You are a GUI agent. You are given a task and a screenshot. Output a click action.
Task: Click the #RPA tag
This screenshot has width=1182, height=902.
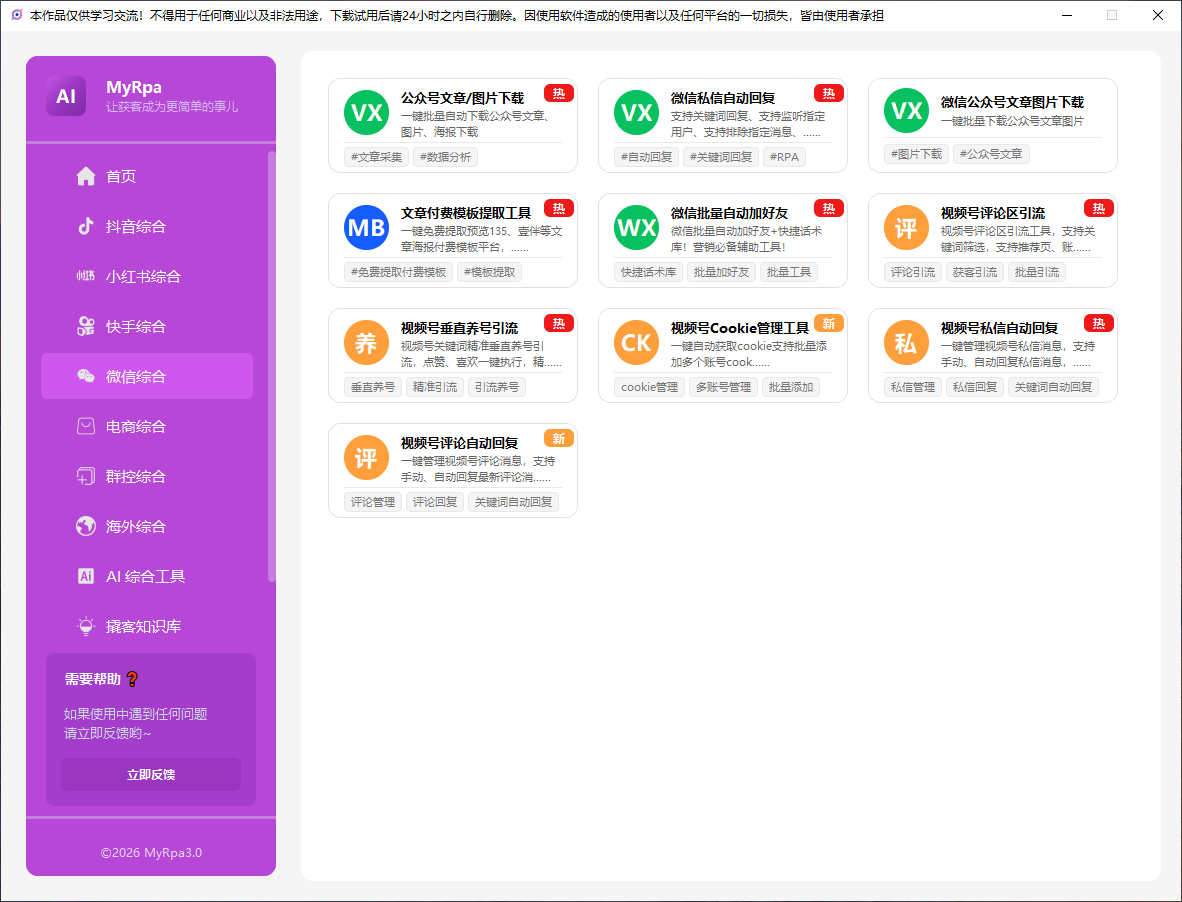tap(784, 157)
